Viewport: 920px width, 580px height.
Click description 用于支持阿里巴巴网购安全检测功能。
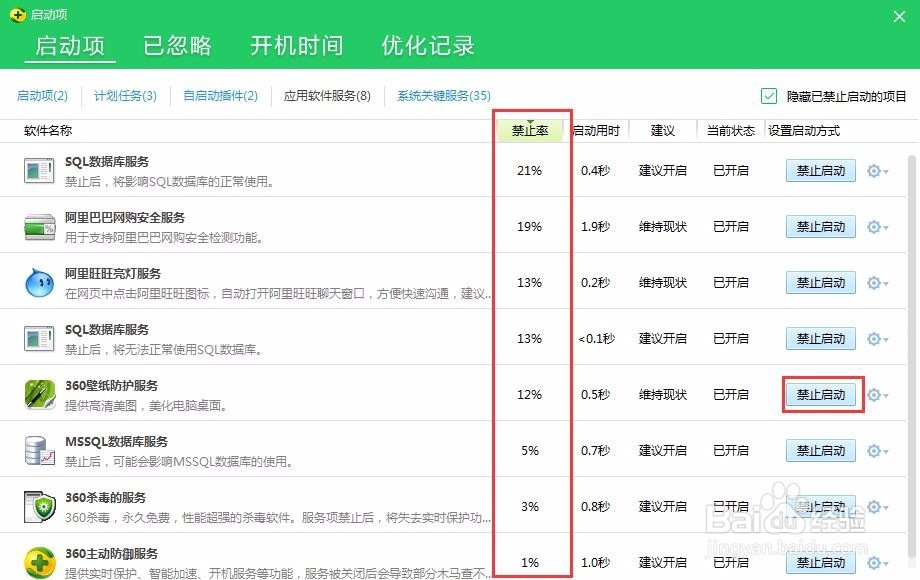164,238
